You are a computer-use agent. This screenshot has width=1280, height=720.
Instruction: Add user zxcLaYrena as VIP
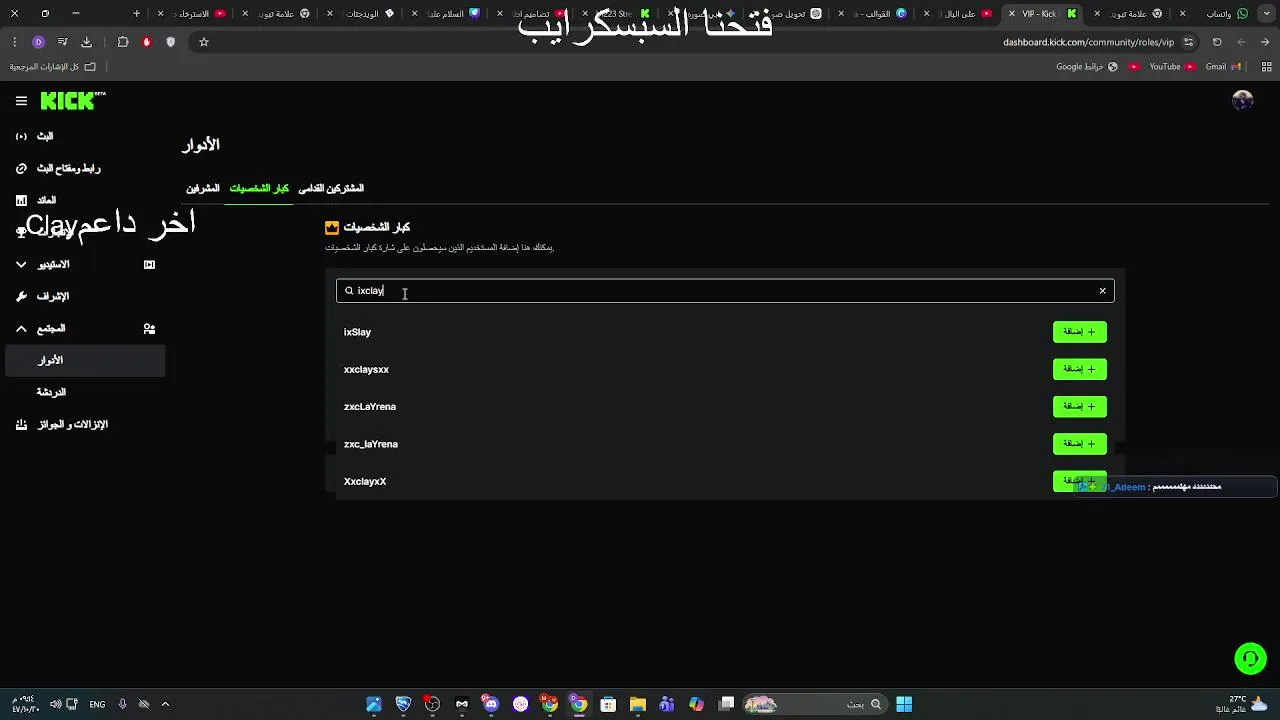(1080, 406)
